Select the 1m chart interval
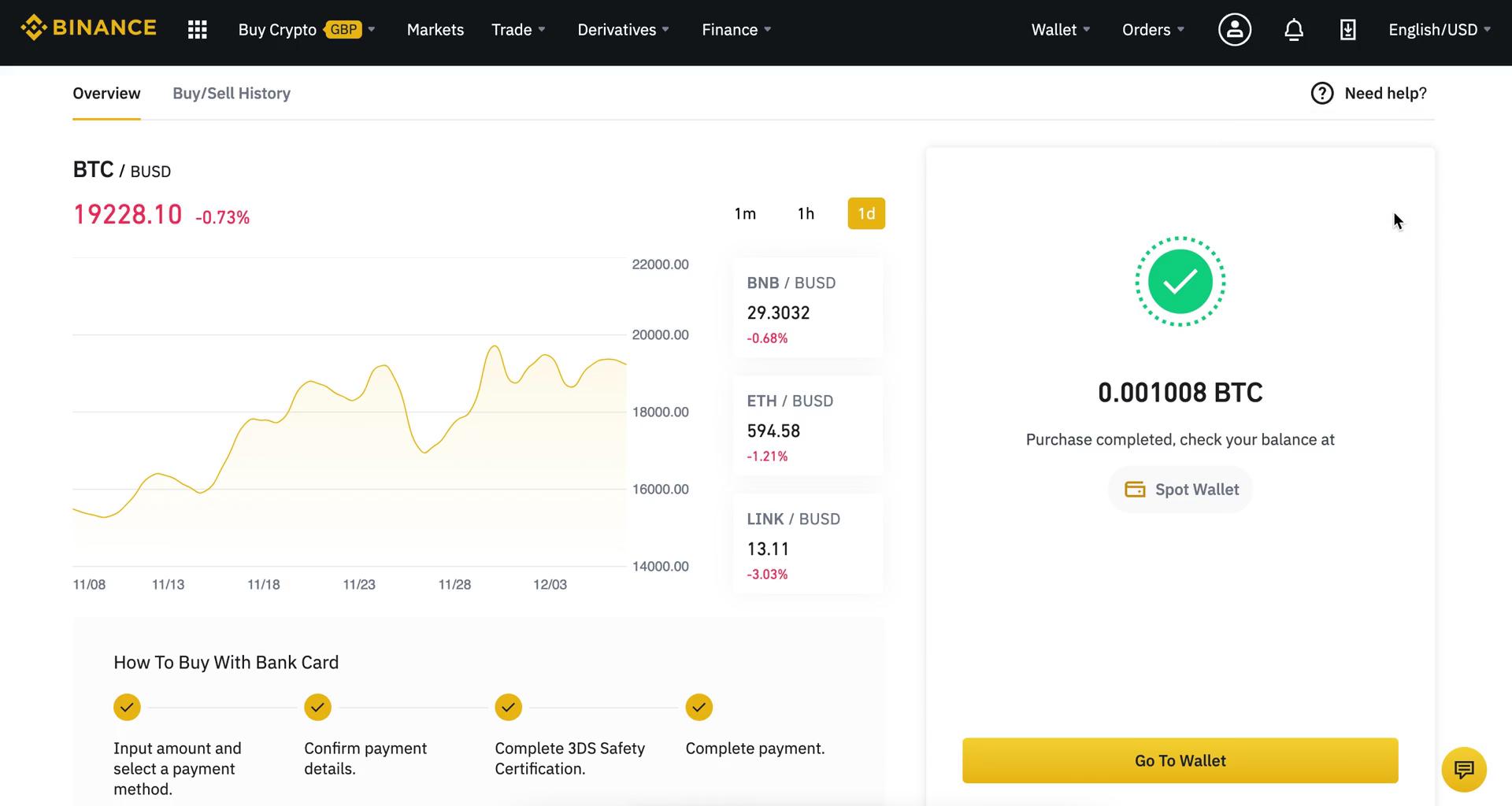Viewport: 1512px width, 806px height. tap(745, 213)
